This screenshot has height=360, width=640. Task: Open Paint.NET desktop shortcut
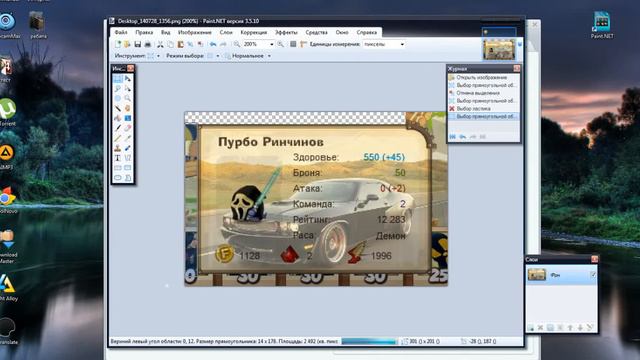click(x=602, y=25)
